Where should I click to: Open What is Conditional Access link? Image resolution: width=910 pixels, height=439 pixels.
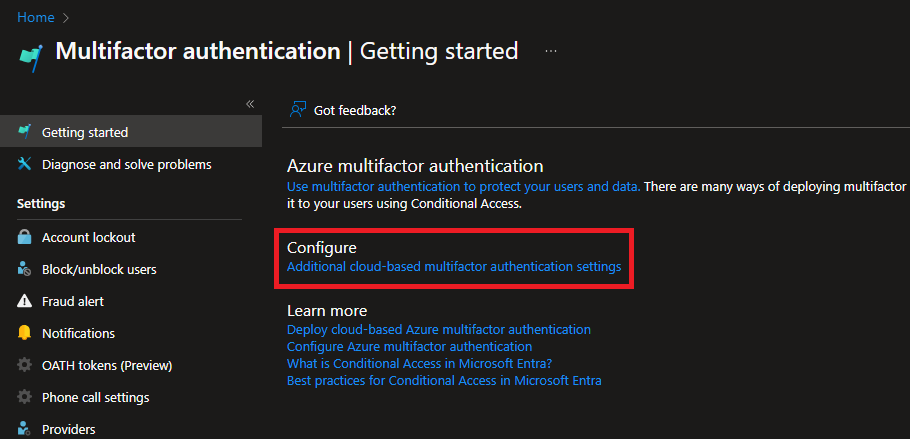click(x=420, y=364)
